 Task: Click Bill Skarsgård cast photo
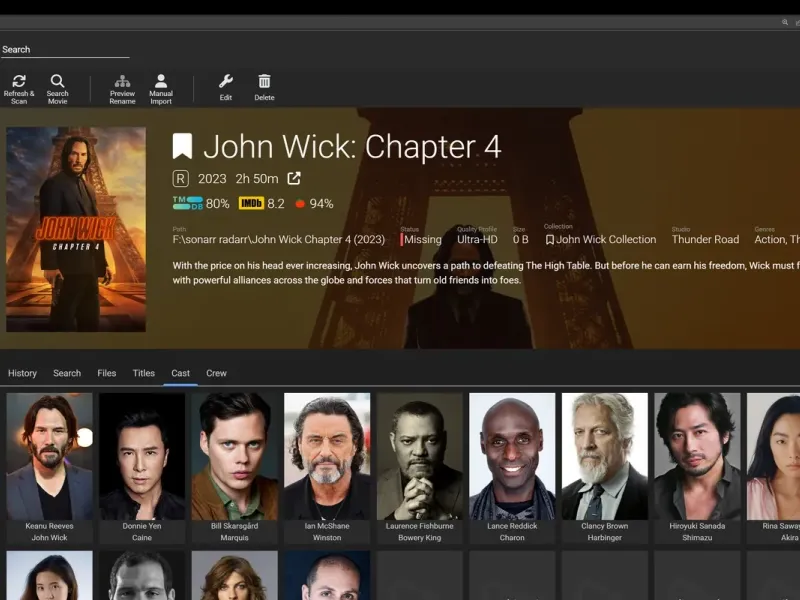[x=235, y=456]
